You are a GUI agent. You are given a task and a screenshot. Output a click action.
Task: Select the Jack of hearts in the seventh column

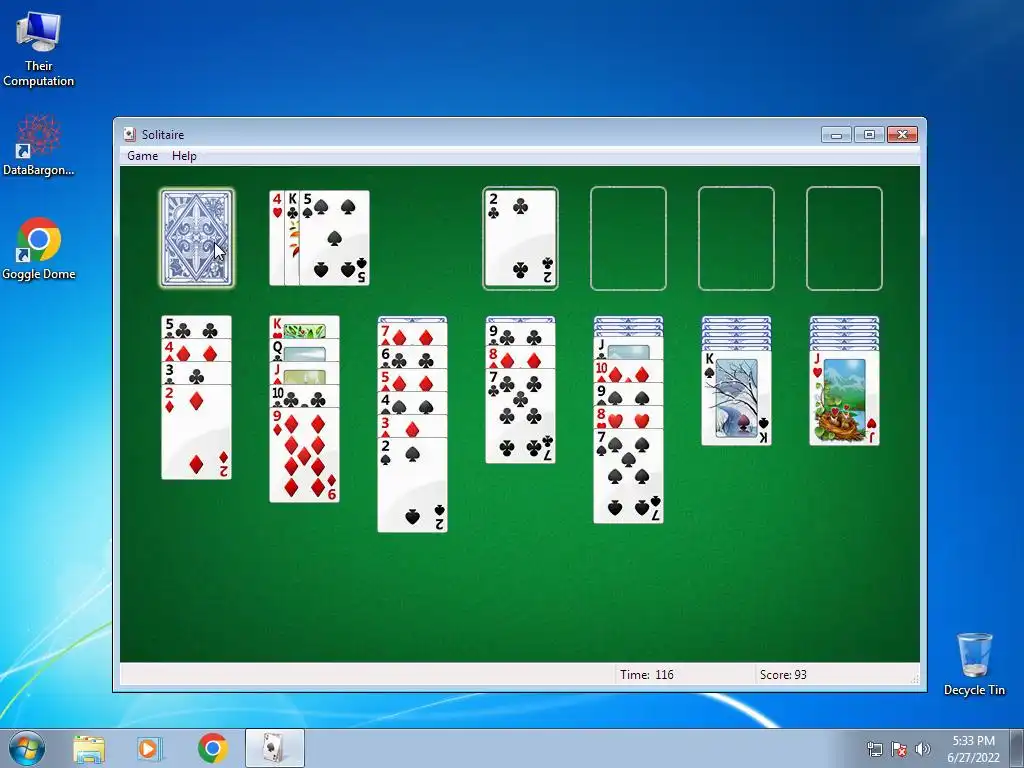pyautogui.click(x=844, y=398)
